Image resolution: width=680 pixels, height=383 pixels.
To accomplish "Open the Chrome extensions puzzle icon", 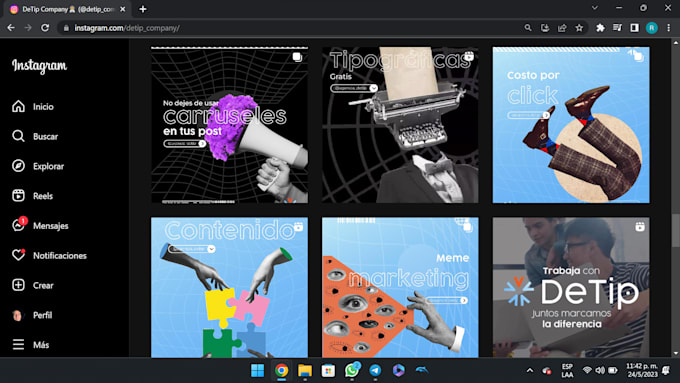I will coord(600,28).
